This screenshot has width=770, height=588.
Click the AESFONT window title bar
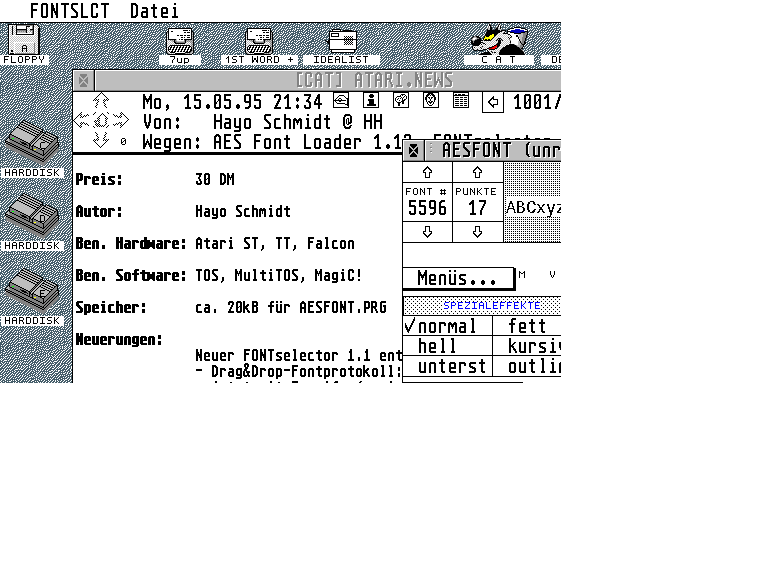click(x=493, y=150)
